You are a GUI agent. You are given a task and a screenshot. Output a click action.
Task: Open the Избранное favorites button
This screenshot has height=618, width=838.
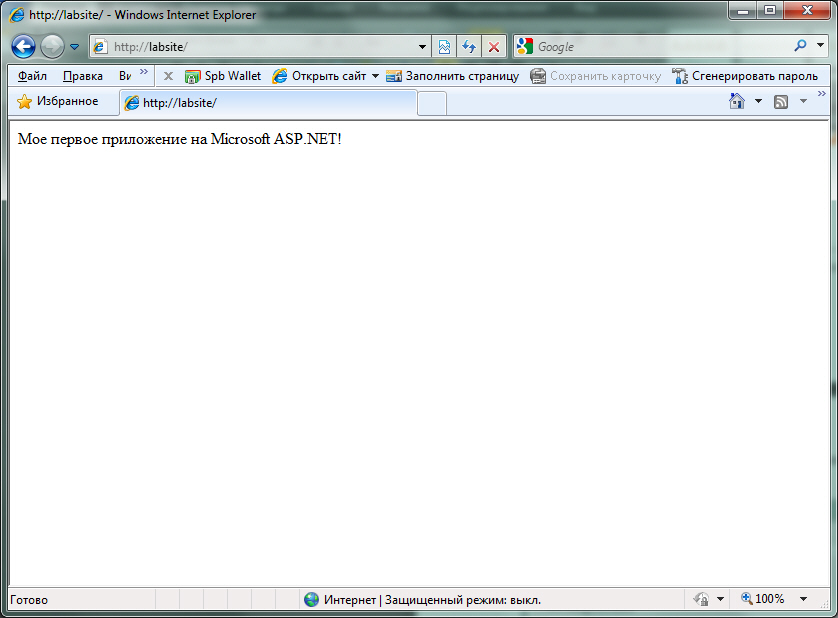tap(58, 102)
